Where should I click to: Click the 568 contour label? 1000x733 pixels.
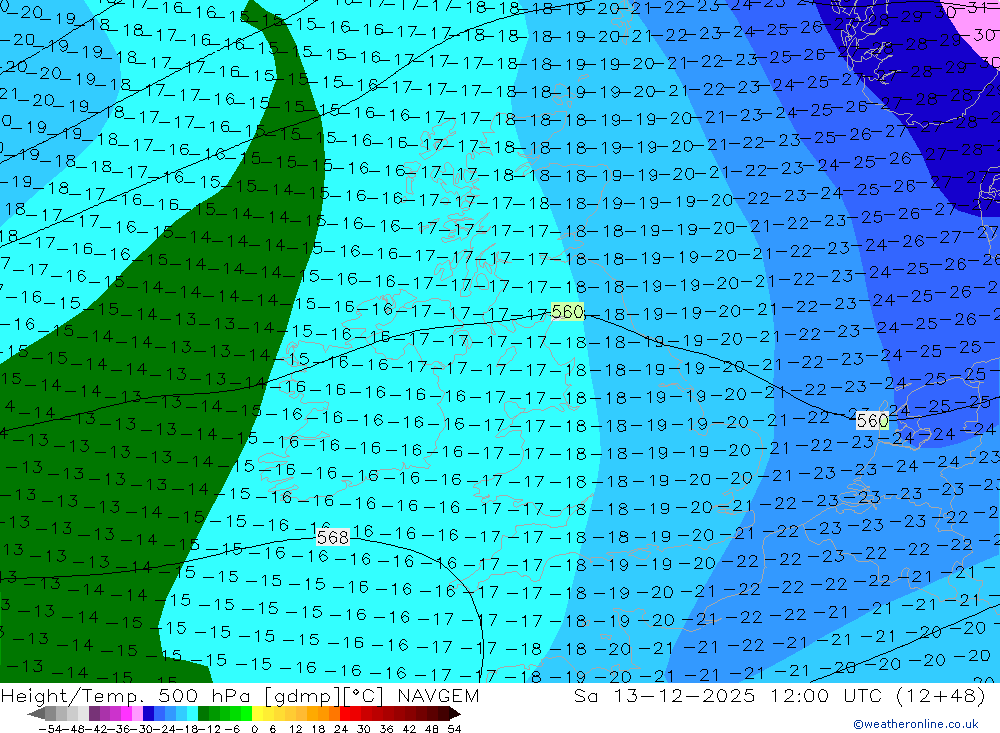333,538
